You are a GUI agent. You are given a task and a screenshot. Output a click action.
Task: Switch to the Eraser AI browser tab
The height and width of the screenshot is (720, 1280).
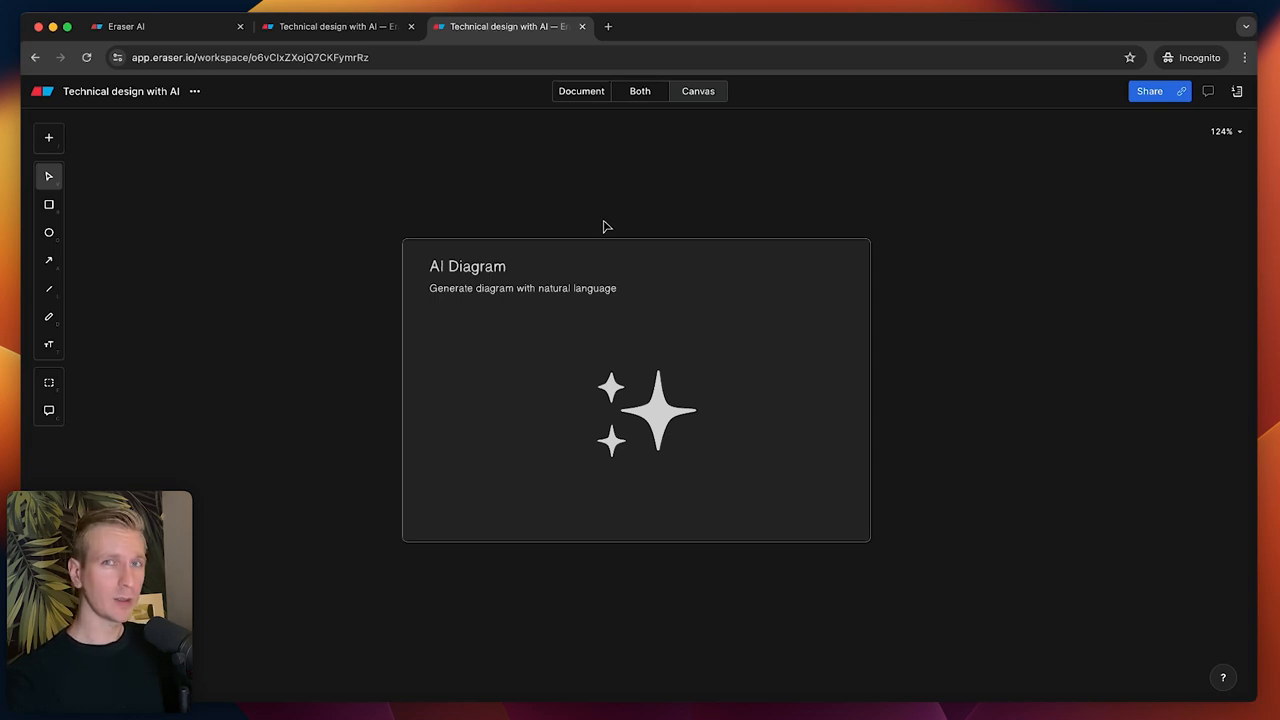tap(160, 27)
